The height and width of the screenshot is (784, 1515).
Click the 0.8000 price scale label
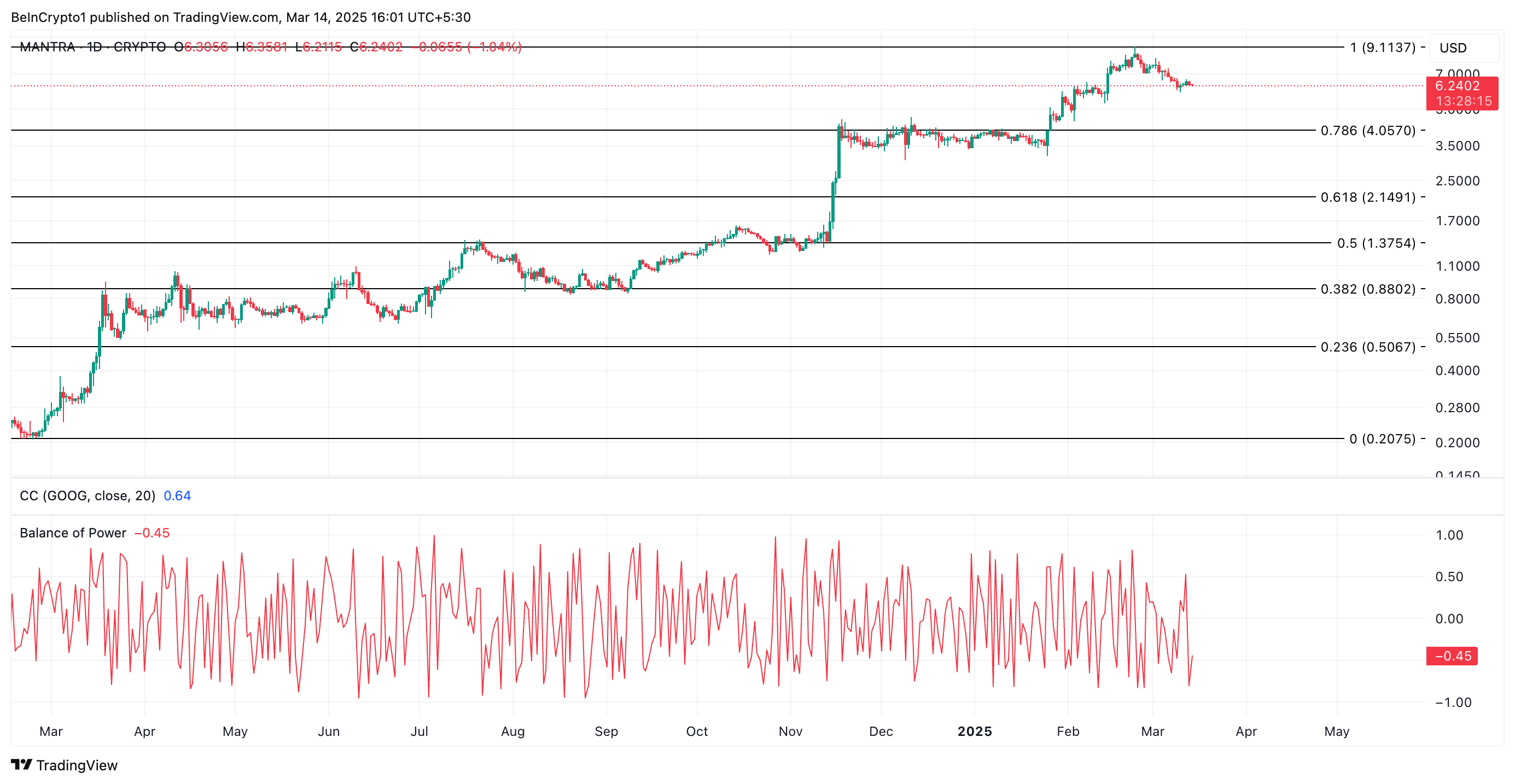[1458, 299]
